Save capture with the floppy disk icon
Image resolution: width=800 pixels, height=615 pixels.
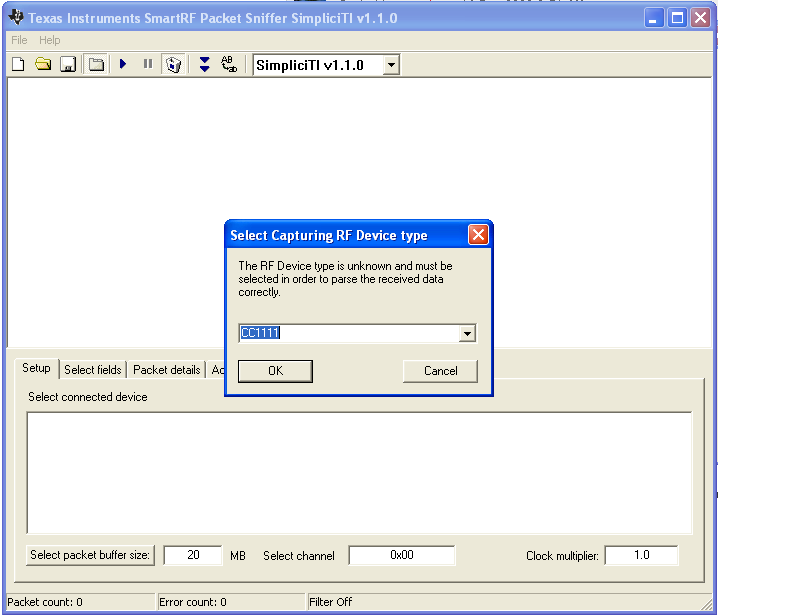point(68,64)
